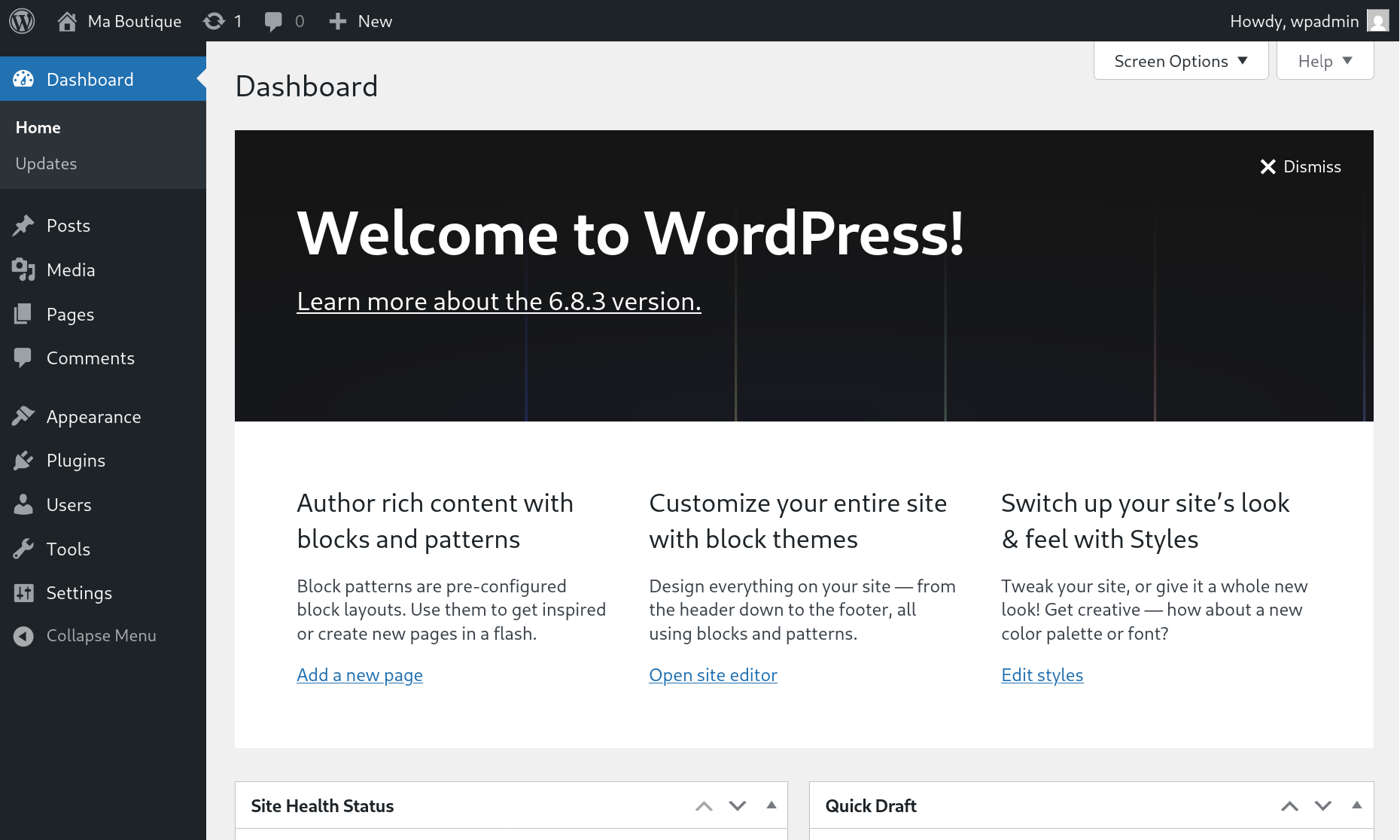Toggle the Quick Draft panel
Screen dimensions: 1400x840
pyautogui.click(x=1357, y=805)
